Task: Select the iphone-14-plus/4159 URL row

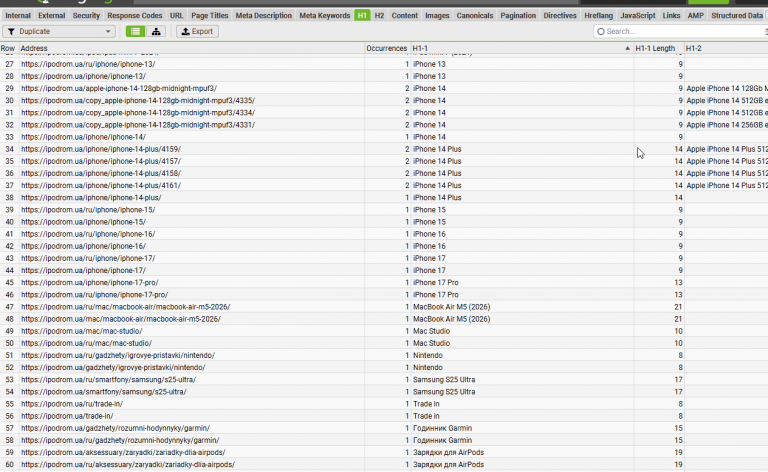Action: [x=384, y=149]
